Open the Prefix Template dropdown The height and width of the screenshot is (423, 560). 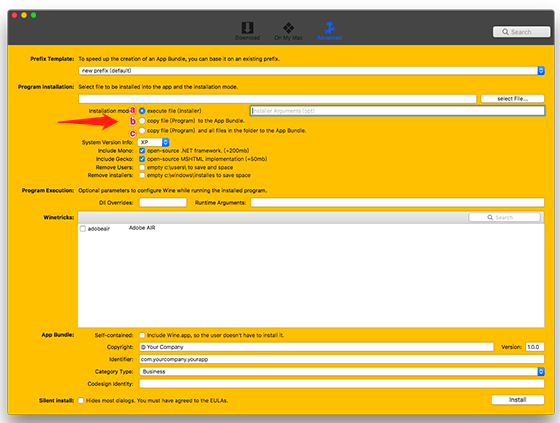311,71
